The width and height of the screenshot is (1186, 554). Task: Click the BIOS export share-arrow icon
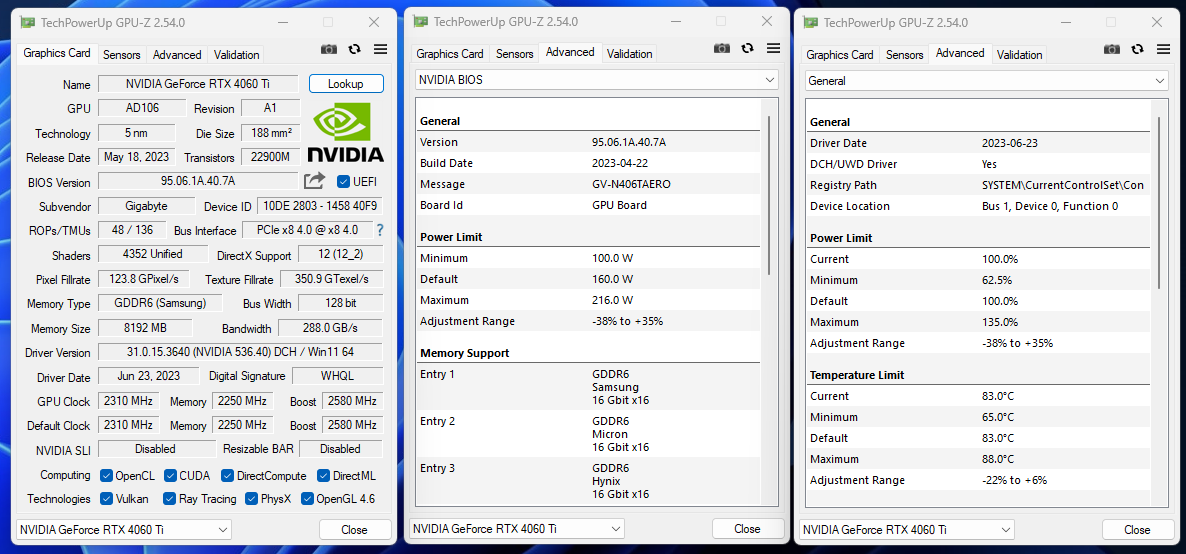coord(314,182)
